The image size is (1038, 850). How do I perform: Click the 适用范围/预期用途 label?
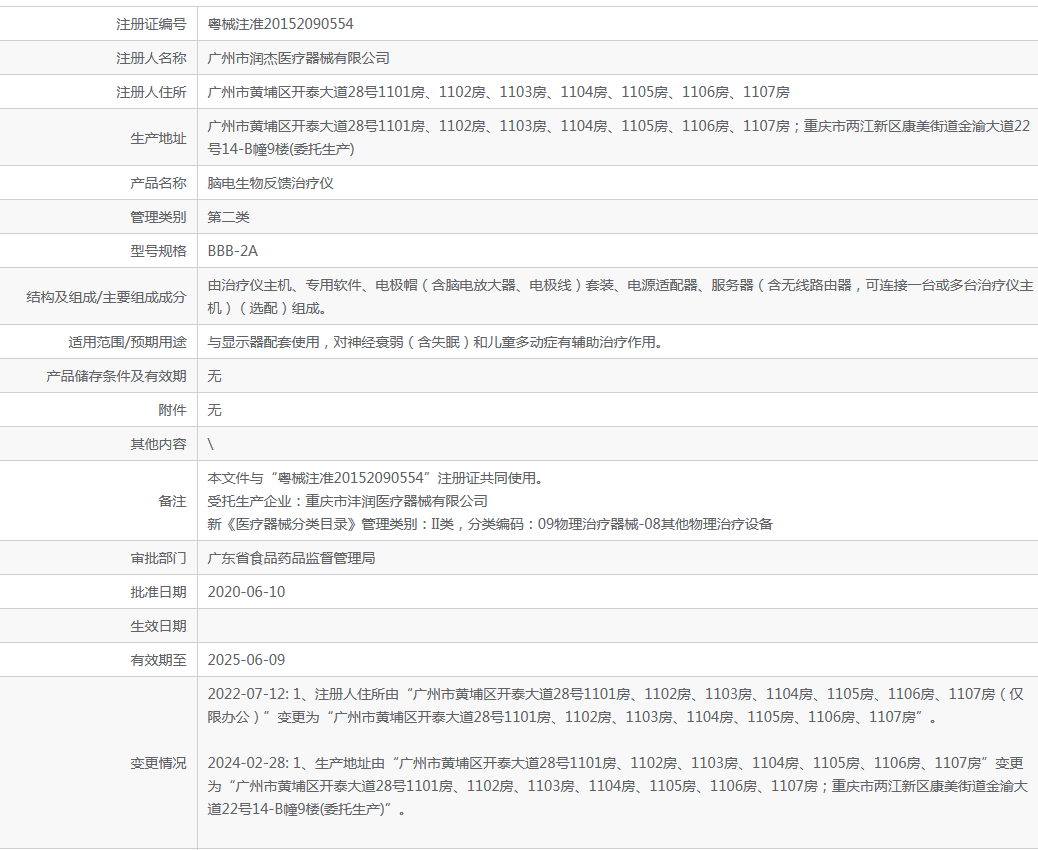click(128, 342)
